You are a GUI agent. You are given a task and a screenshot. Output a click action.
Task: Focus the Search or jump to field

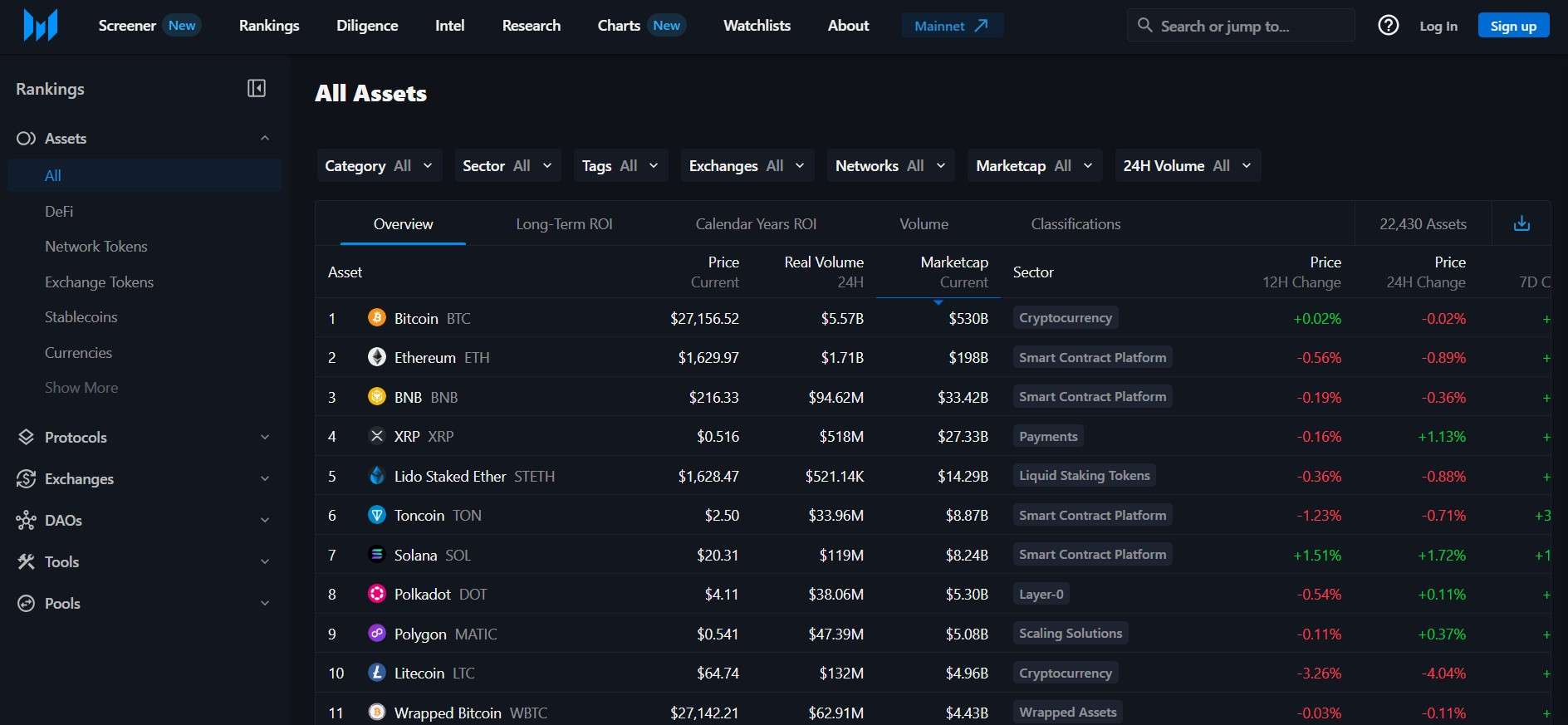1241,26
